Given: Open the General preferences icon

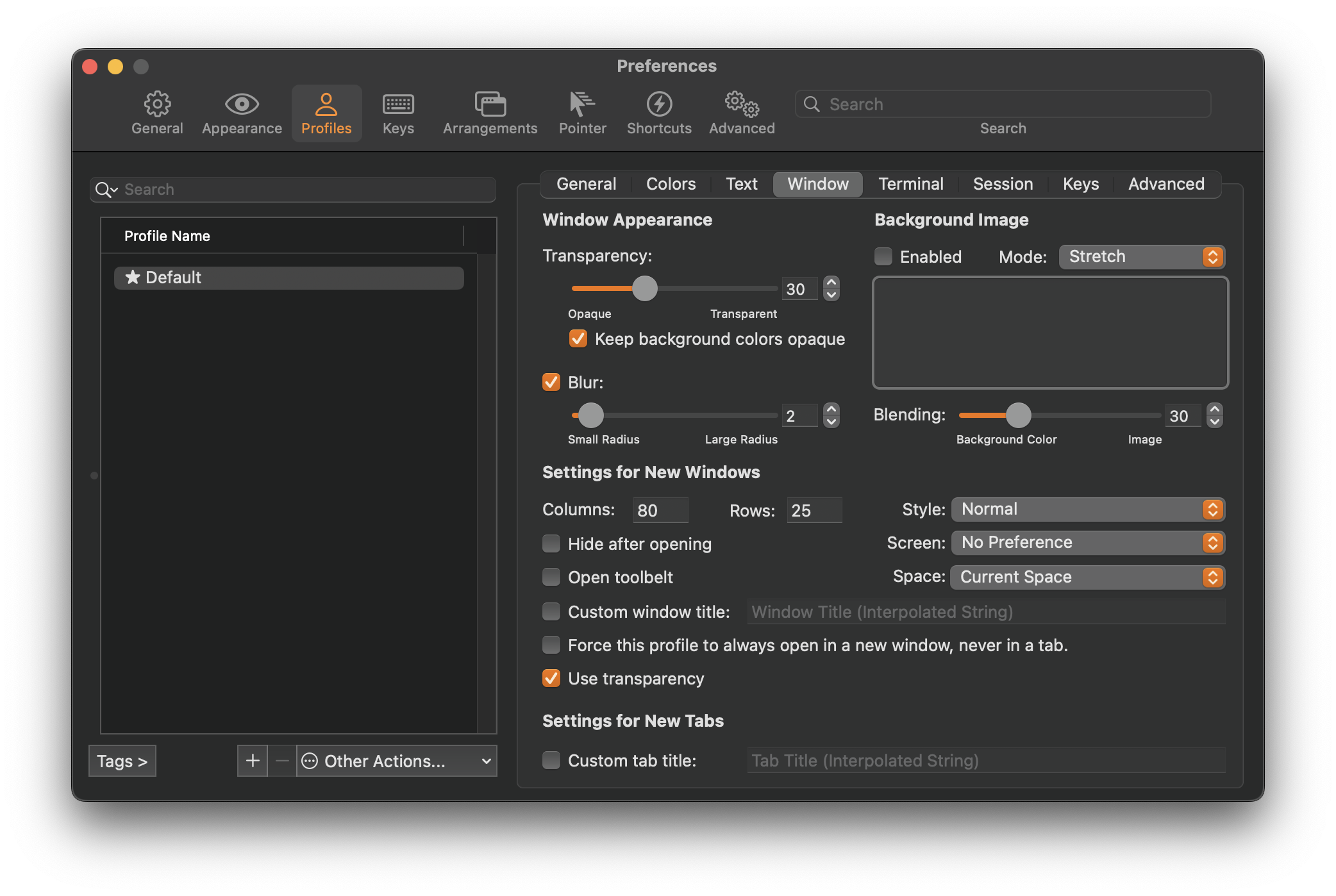Looking at the screenshot, I should tap(156, 113).
